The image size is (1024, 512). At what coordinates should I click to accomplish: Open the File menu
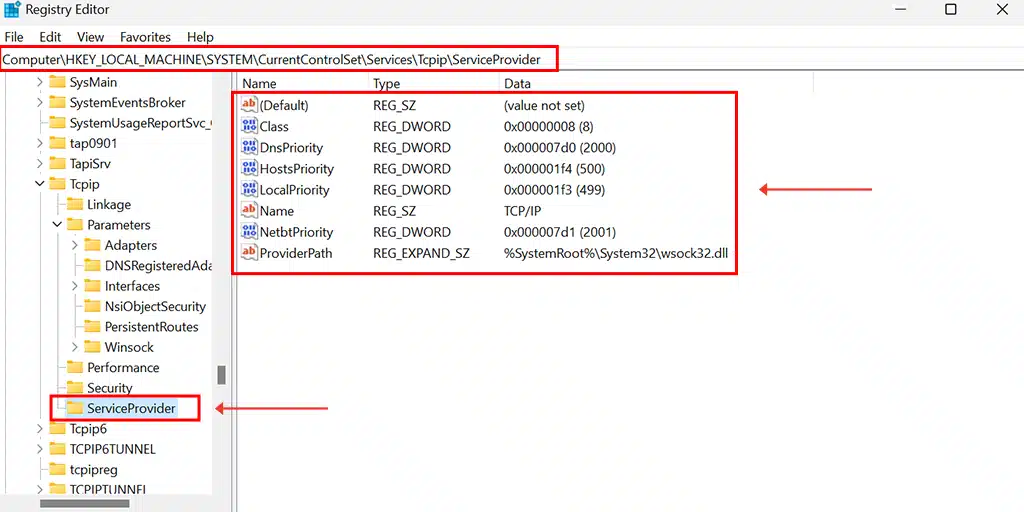click(14, 37)
